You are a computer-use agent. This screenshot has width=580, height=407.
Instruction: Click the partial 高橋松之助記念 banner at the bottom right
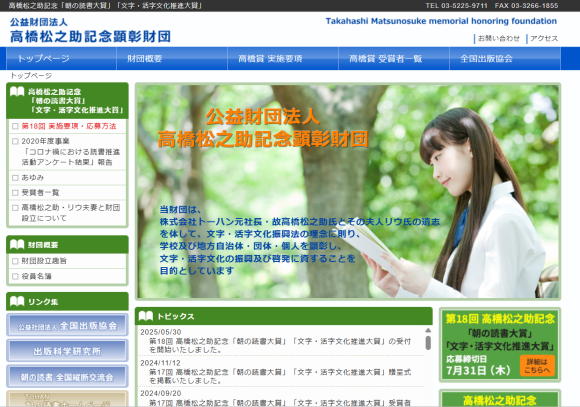tap(500, 398)
